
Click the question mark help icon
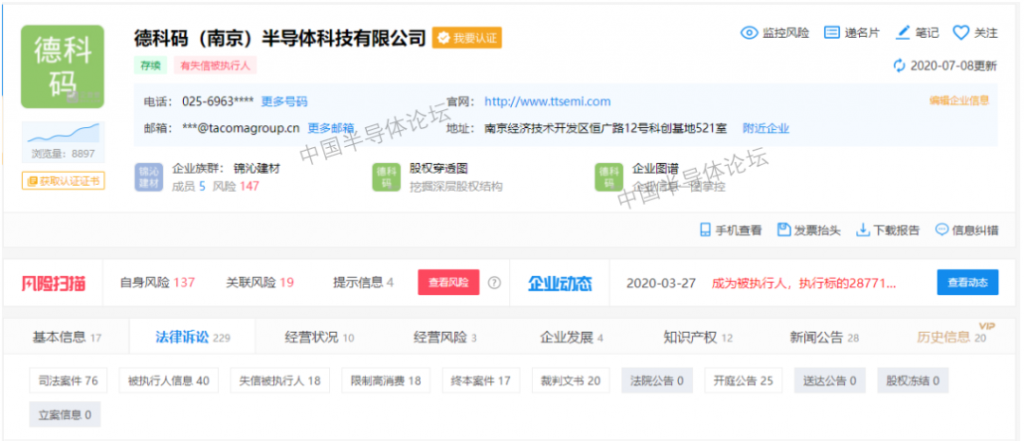pos(494,283)
